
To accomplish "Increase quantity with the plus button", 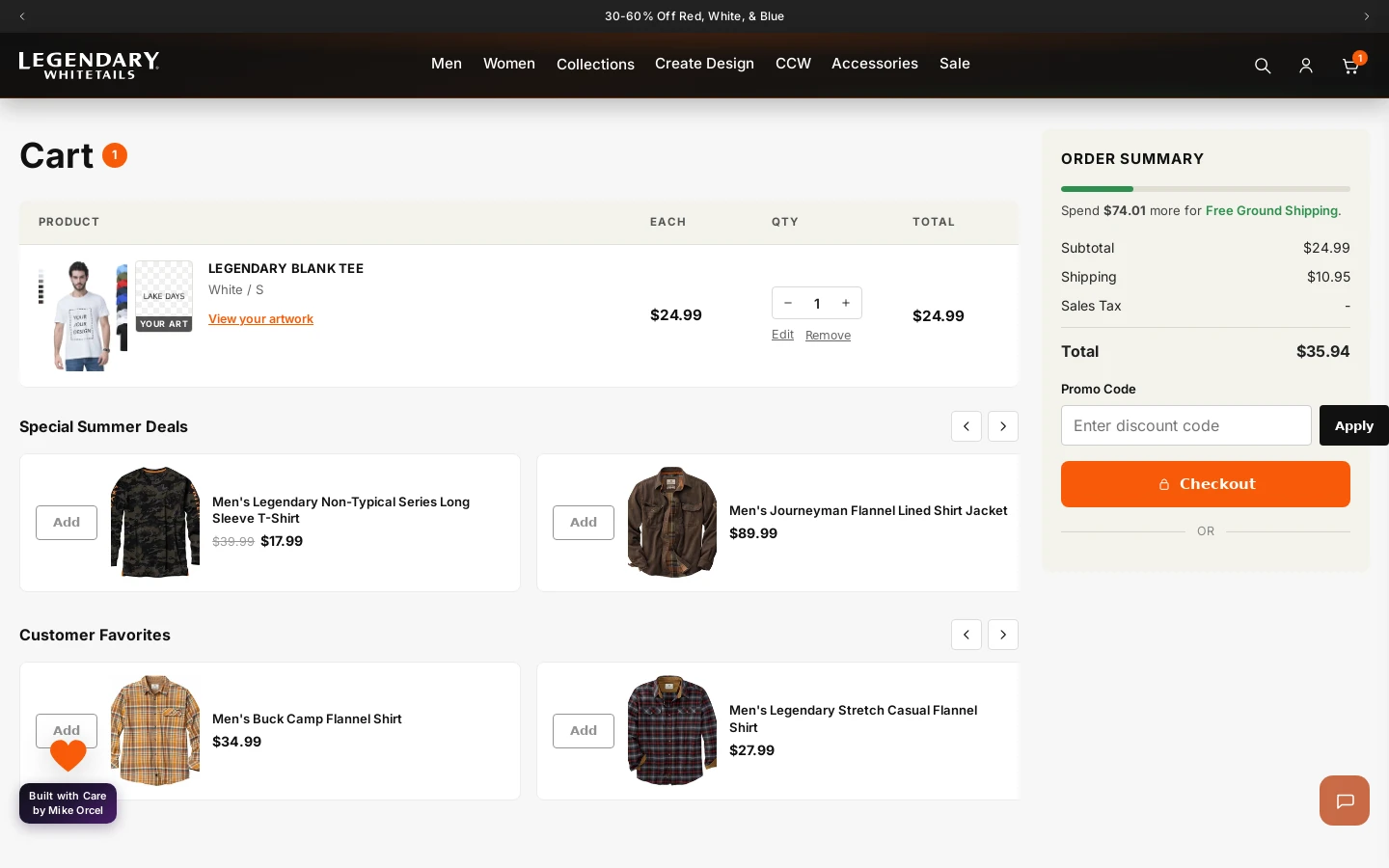I will (846, 303).
